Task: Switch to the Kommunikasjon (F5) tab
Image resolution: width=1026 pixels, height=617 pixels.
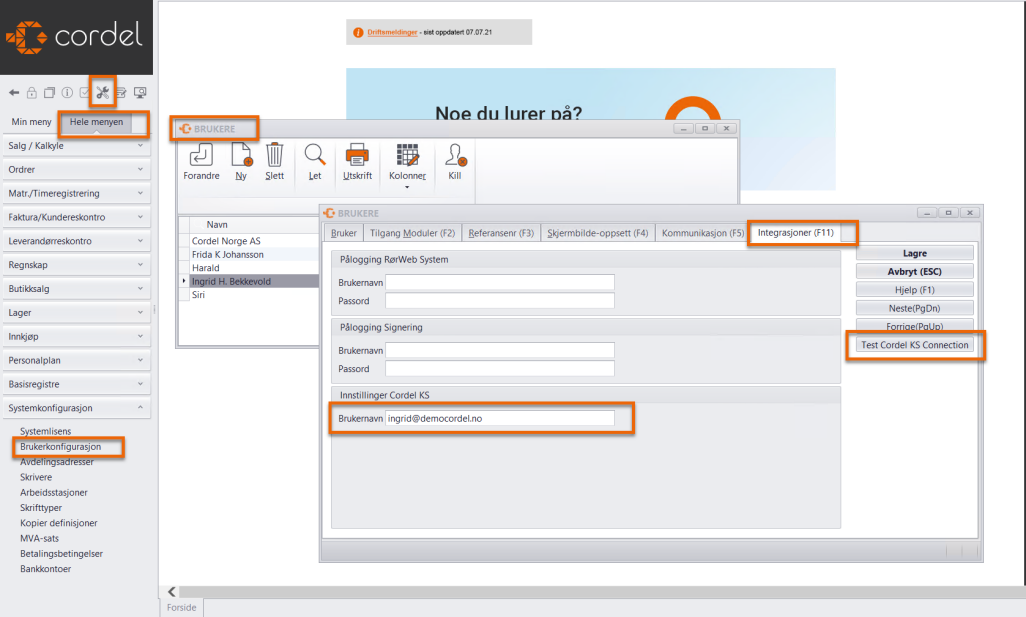Action: pyautogui.click(x=702, y=233)
